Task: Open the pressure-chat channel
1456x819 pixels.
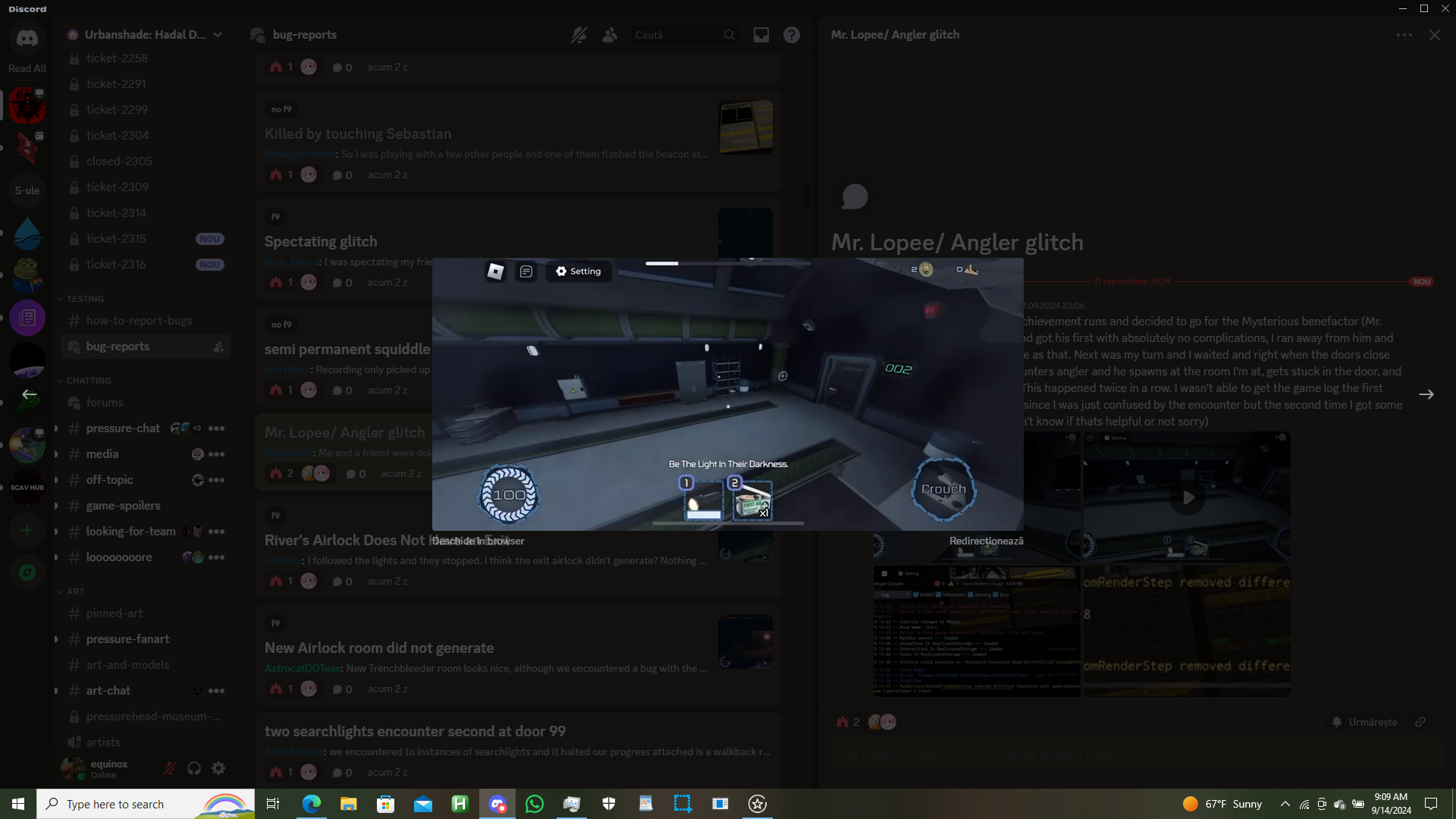Action: coord(123,428)
